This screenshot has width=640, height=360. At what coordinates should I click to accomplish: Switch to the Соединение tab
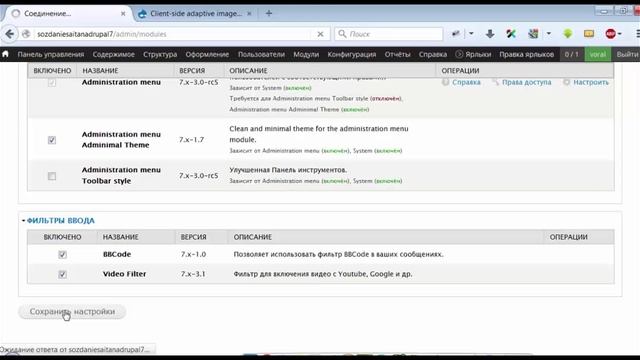pyautogui.click(x=67, y=13)
